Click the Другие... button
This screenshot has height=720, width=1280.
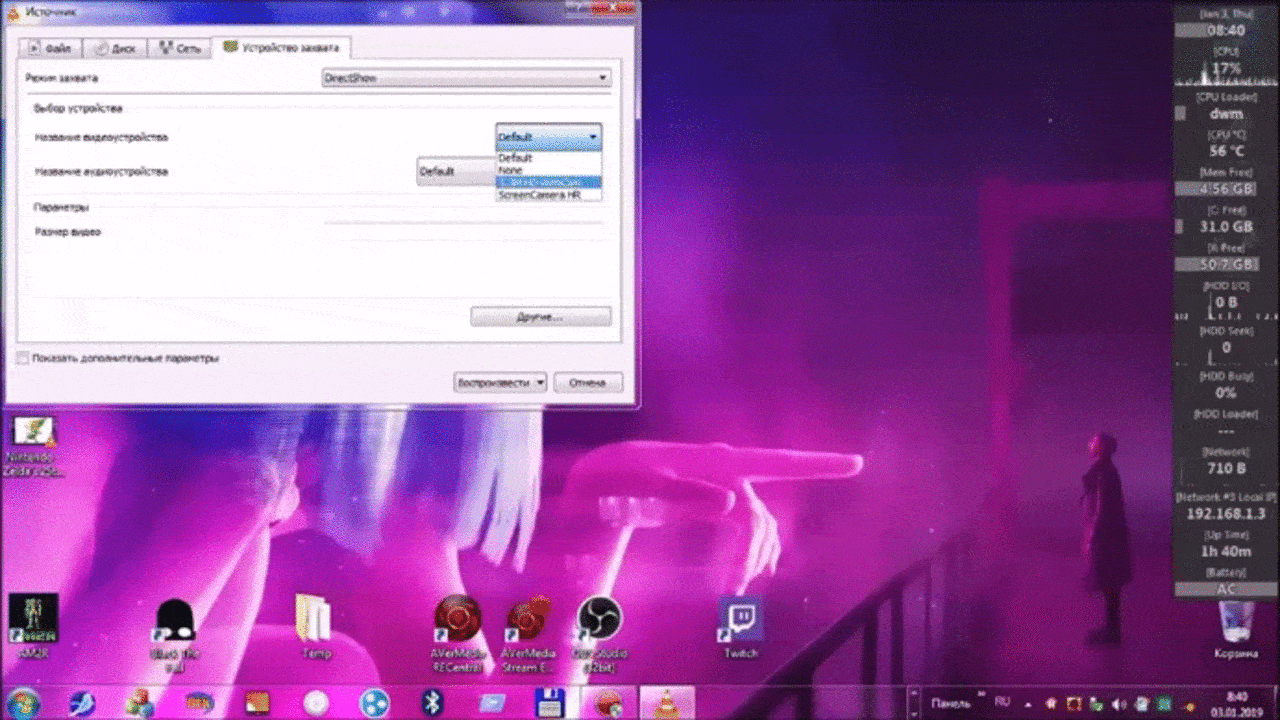[540, 316]
